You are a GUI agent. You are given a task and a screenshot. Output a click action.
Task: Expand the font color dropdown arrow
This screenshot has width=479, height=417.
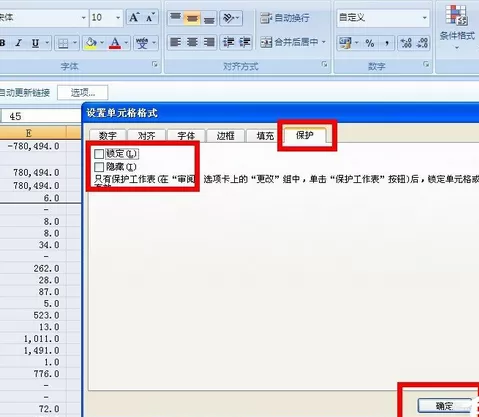[x=126, y=43]
